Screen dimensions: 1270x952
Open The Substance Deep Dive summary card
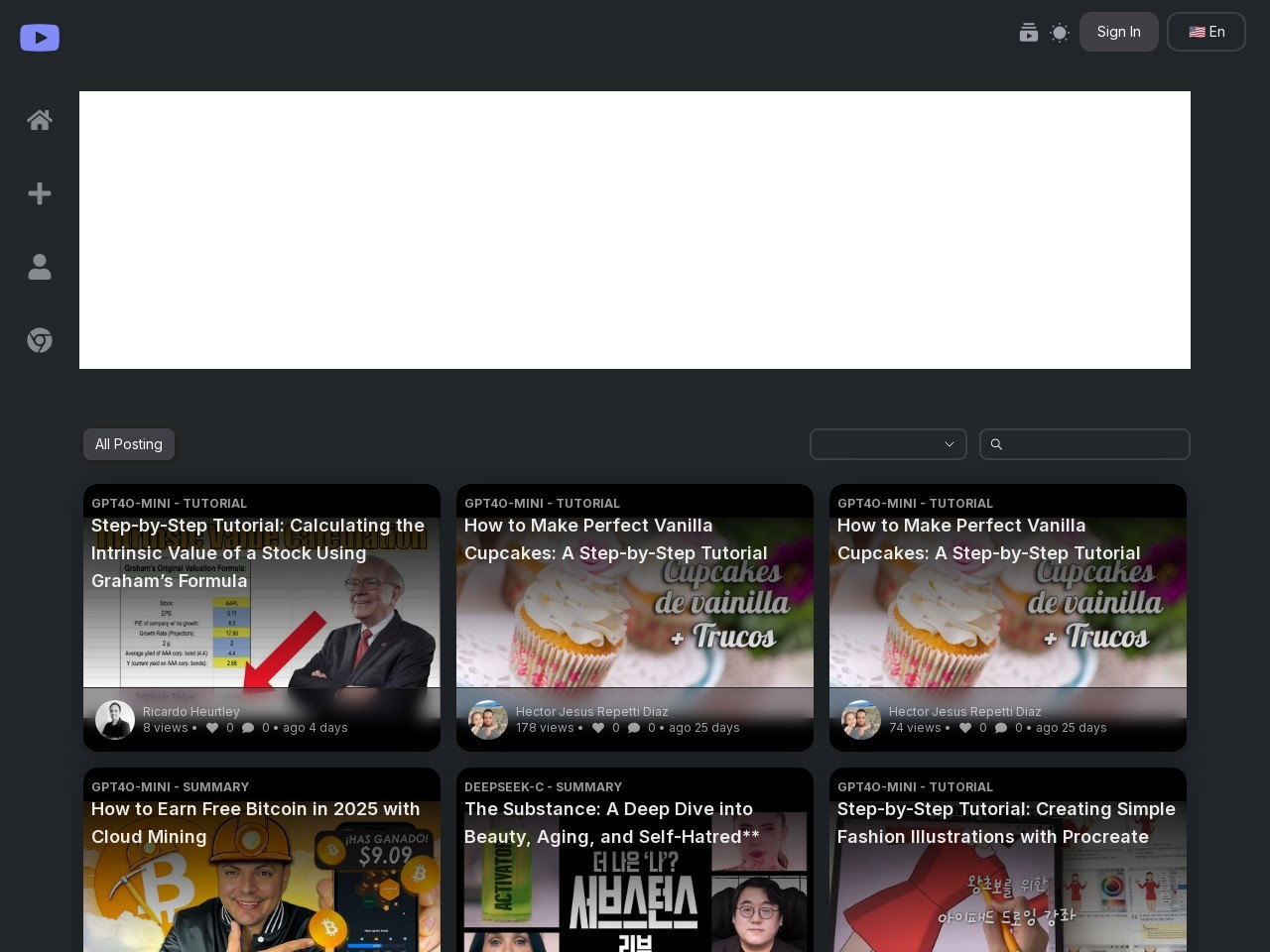[x=635, y=860]
